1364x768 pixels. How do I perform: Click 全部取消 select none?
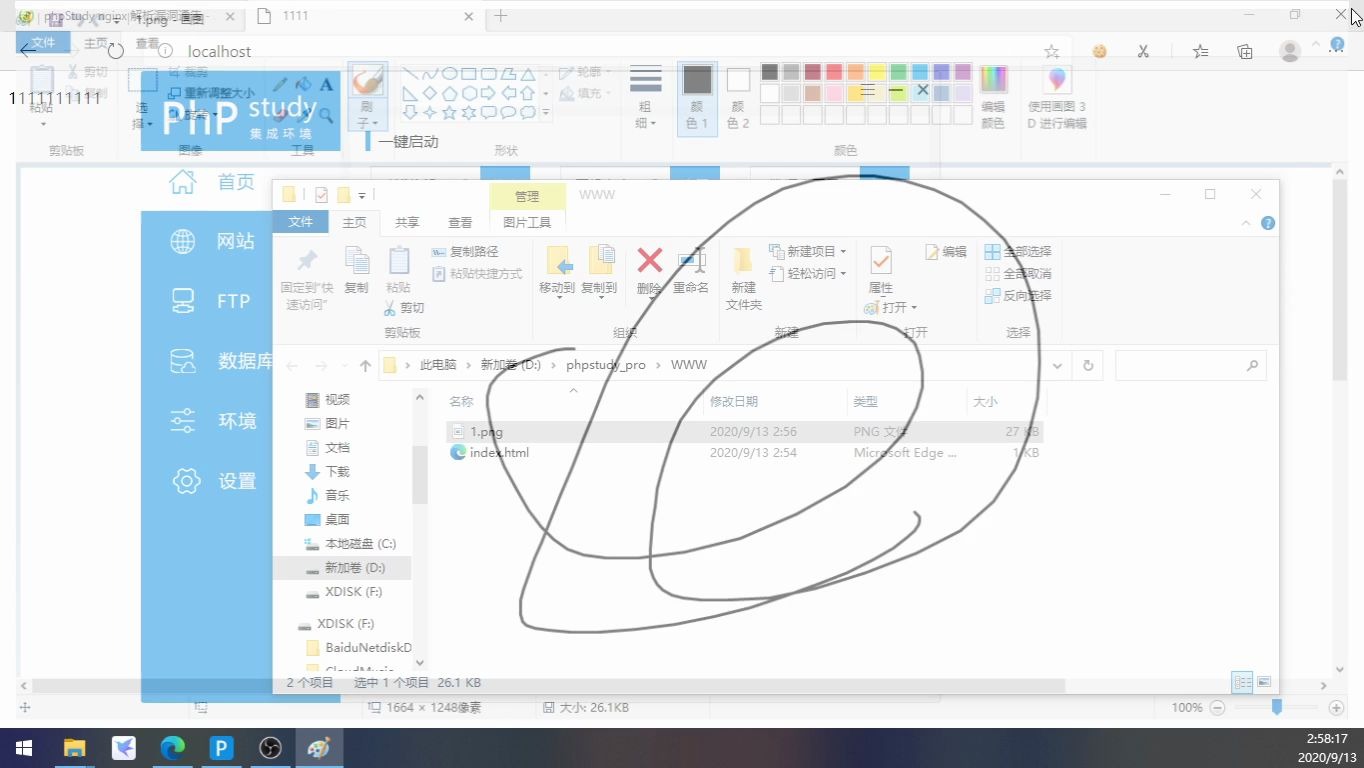1018,274
